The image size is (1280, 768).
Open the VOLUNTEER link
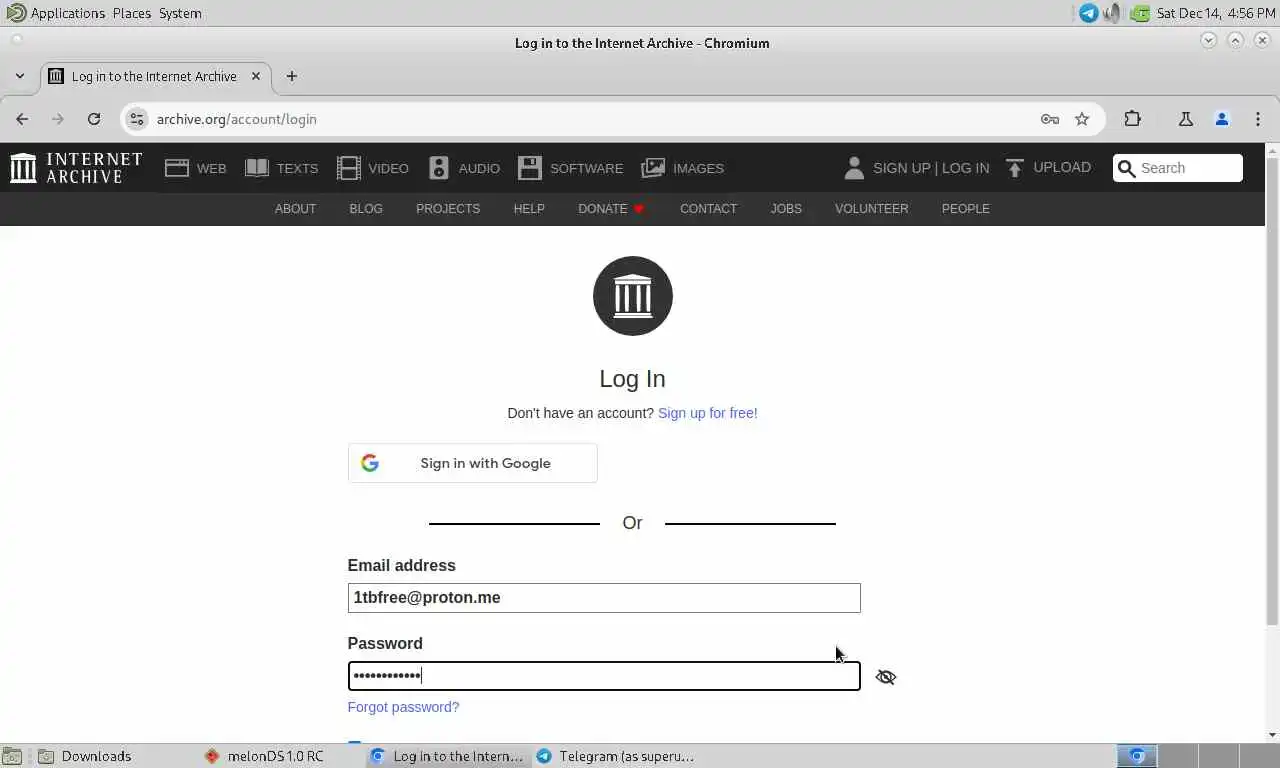(x=872, y=209)
